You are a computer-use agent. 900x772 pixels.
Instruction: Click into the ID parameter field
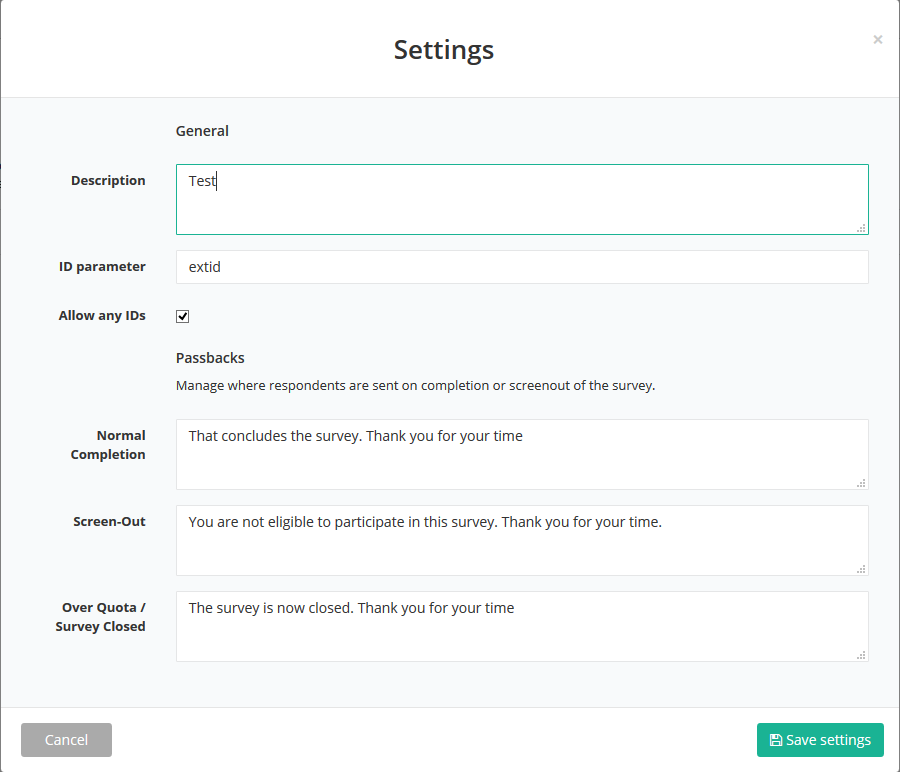click(x=520, y=267)
